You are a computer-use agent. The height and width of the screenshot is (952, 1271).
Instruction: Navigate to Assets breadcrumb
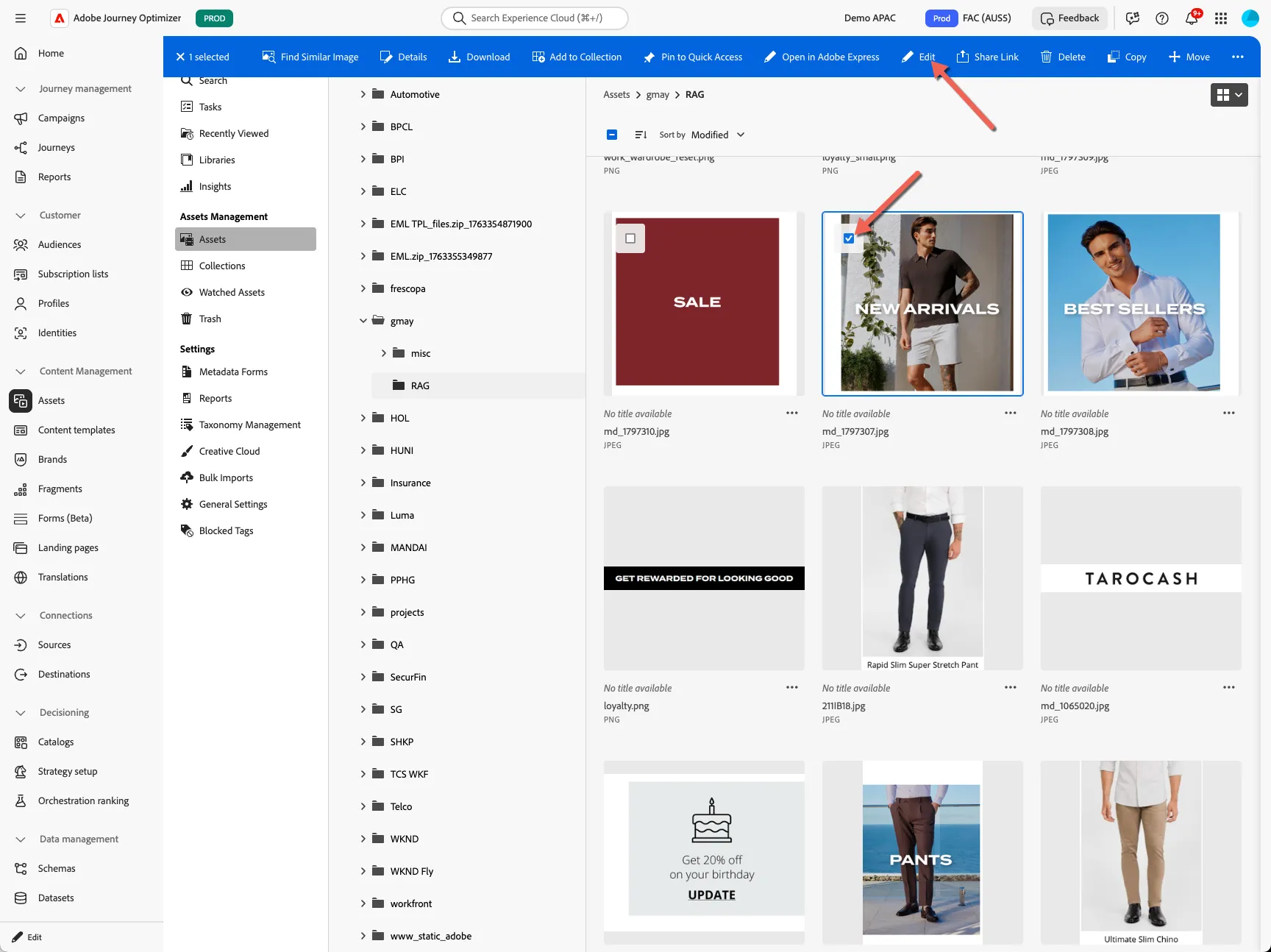pos(616,94)
